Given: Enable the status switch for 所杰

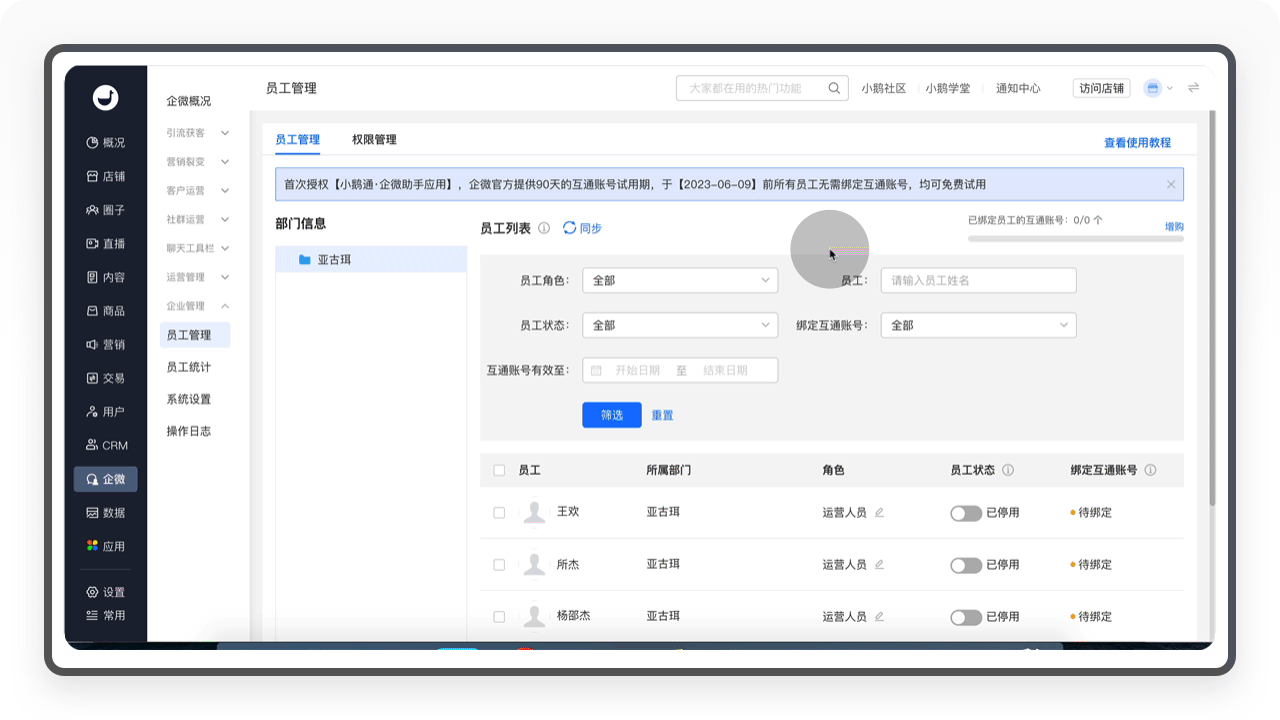Looking at the screenshot, I should pos(966,565).
